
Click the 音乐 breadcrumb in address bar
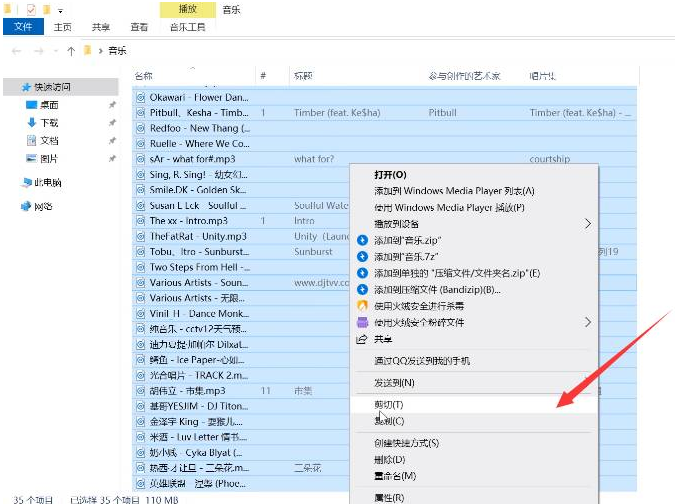[x=117, y=51]
